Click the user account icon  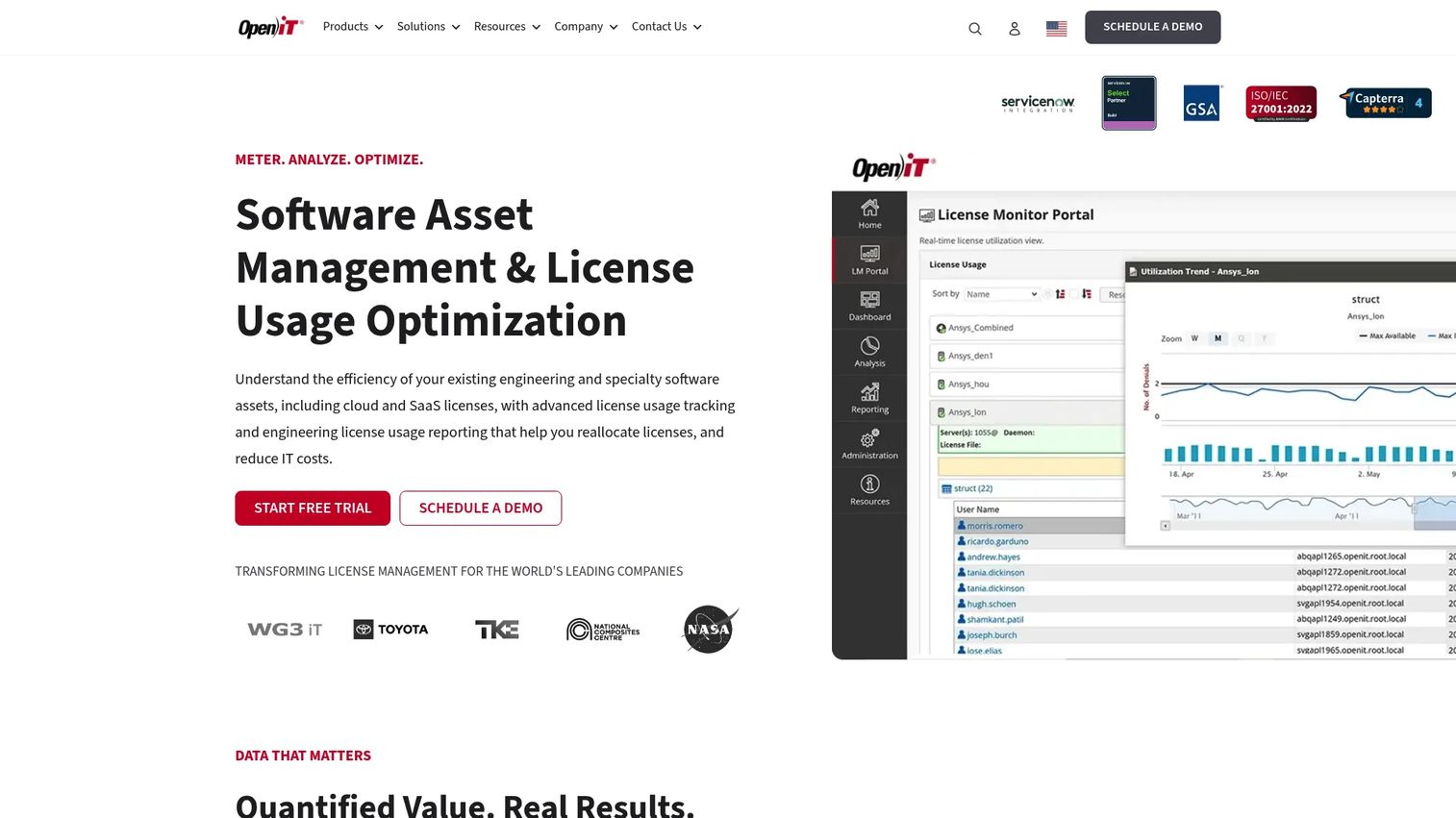[1015, 29]
